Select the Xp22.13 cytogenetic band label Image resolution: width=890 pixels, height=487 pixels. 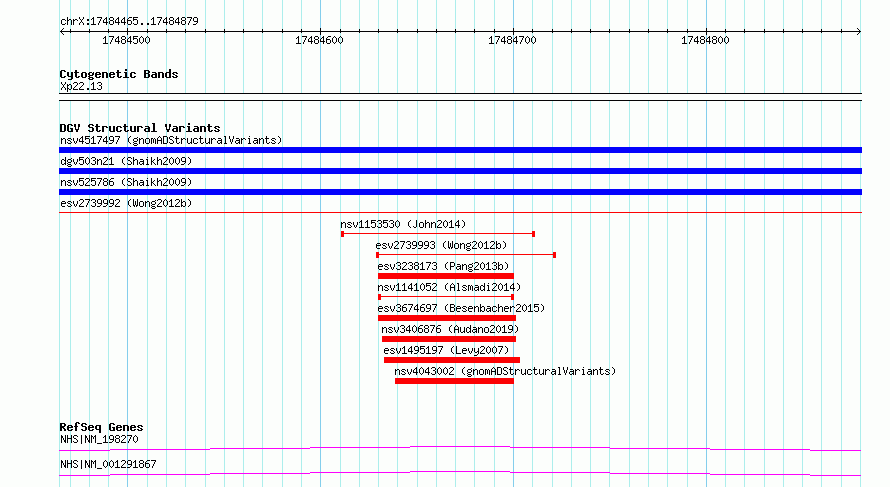click(81, 86)
